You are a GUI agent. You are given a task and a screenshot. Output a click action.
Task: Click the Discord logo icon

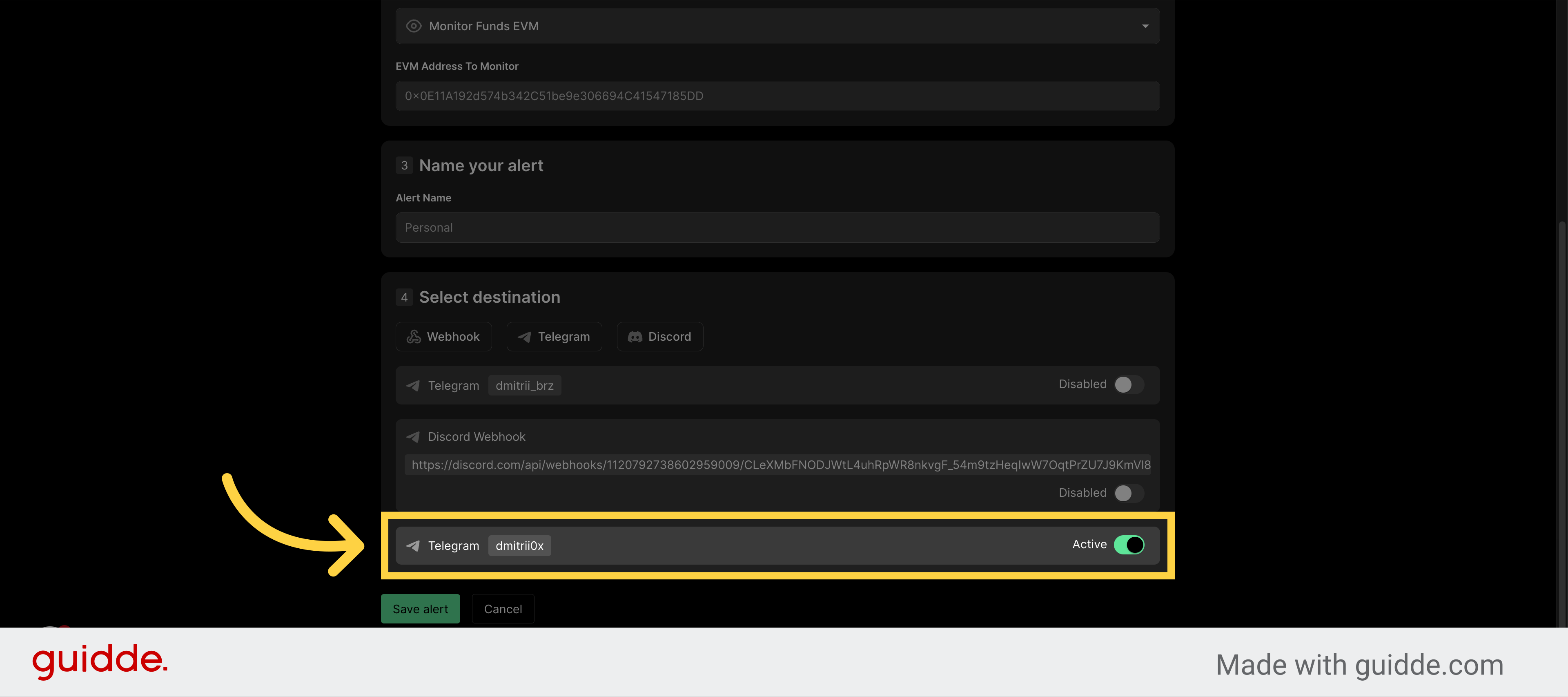coord(634,337)
